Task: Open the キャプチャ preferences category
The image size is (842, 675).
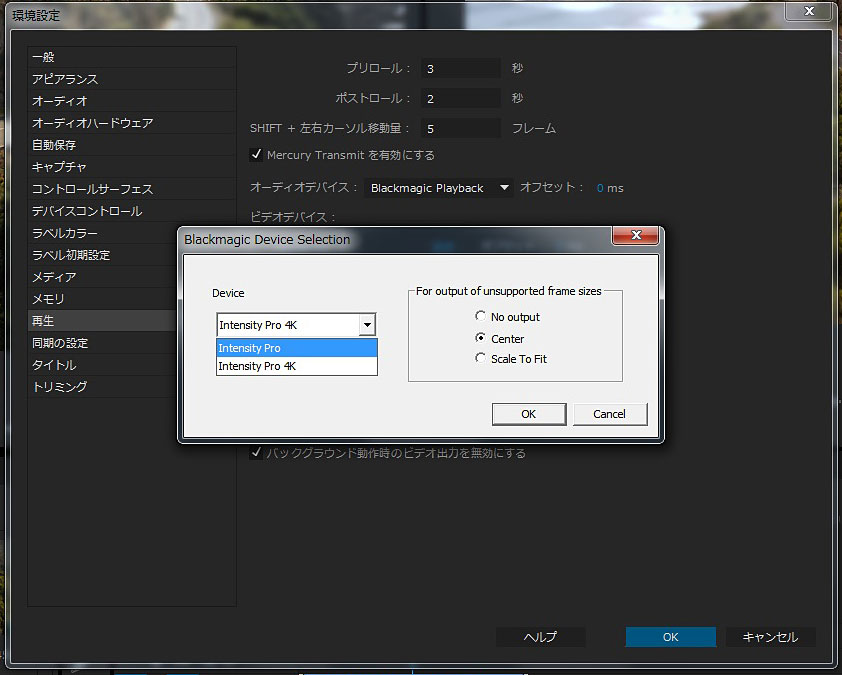Action: pos(132,167)
